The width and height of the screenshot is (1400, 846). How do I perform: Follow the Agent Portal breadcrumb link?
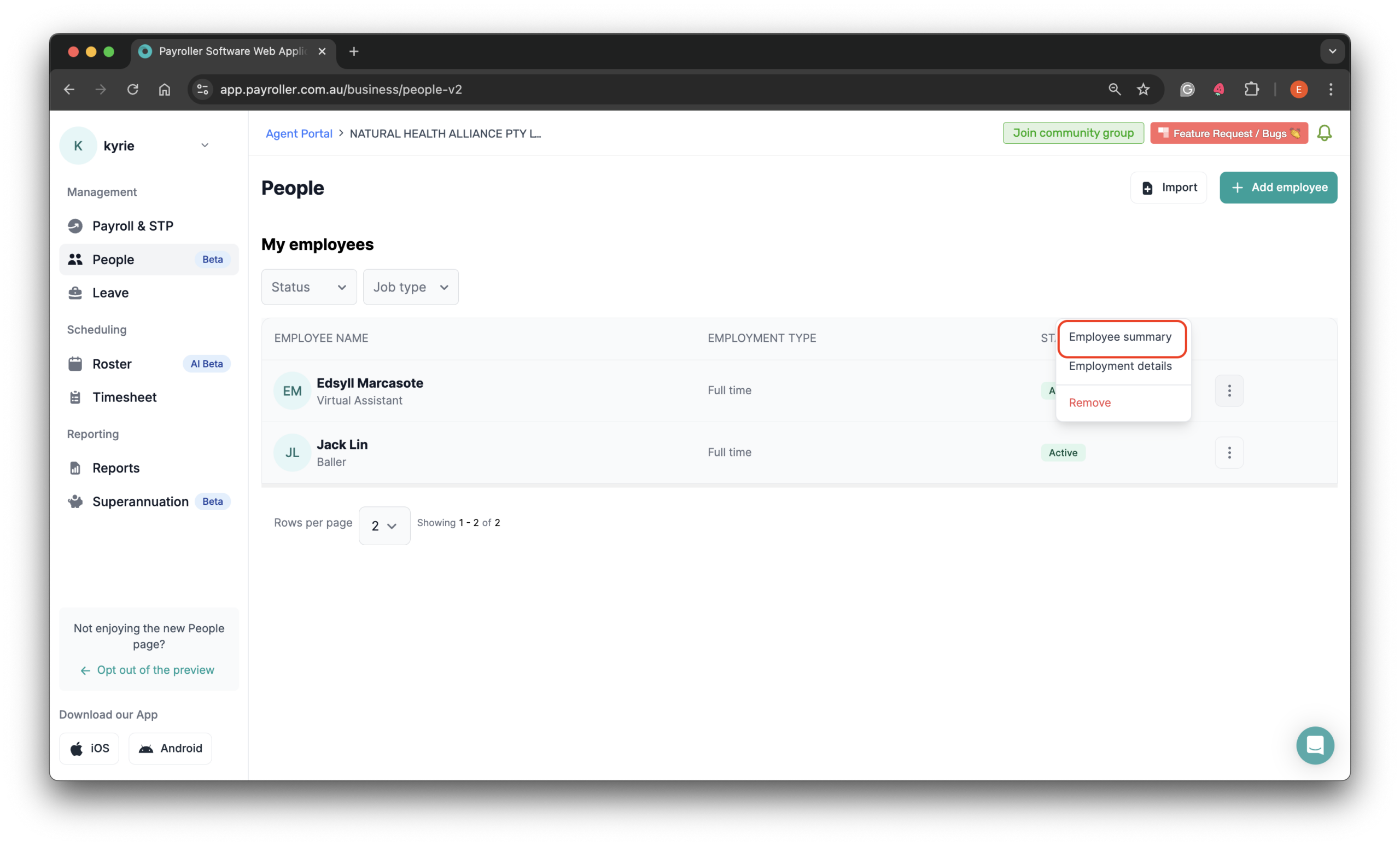(299, 133)
